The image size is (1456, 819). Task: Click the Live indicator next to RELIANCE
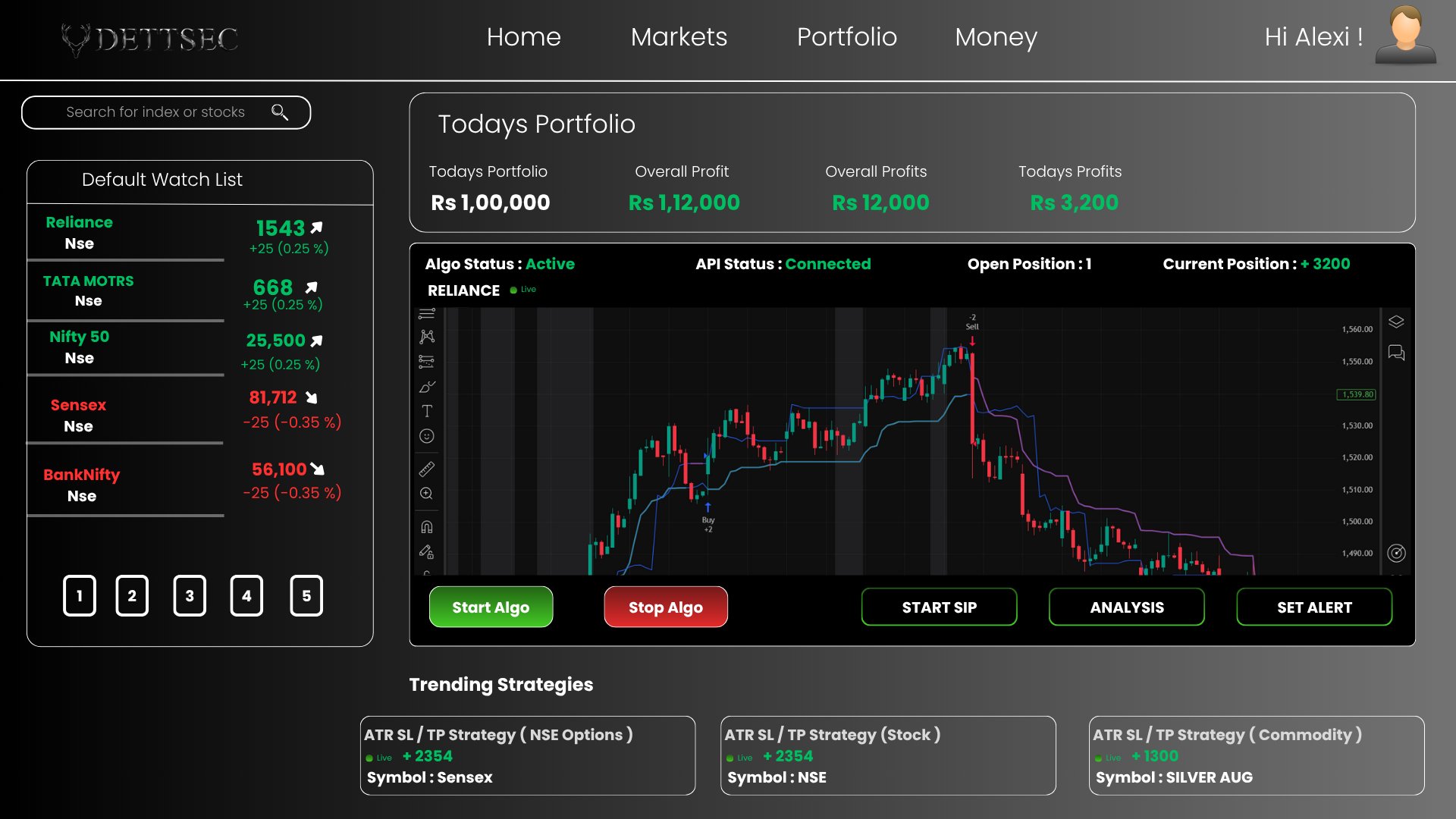coord(522,290)
